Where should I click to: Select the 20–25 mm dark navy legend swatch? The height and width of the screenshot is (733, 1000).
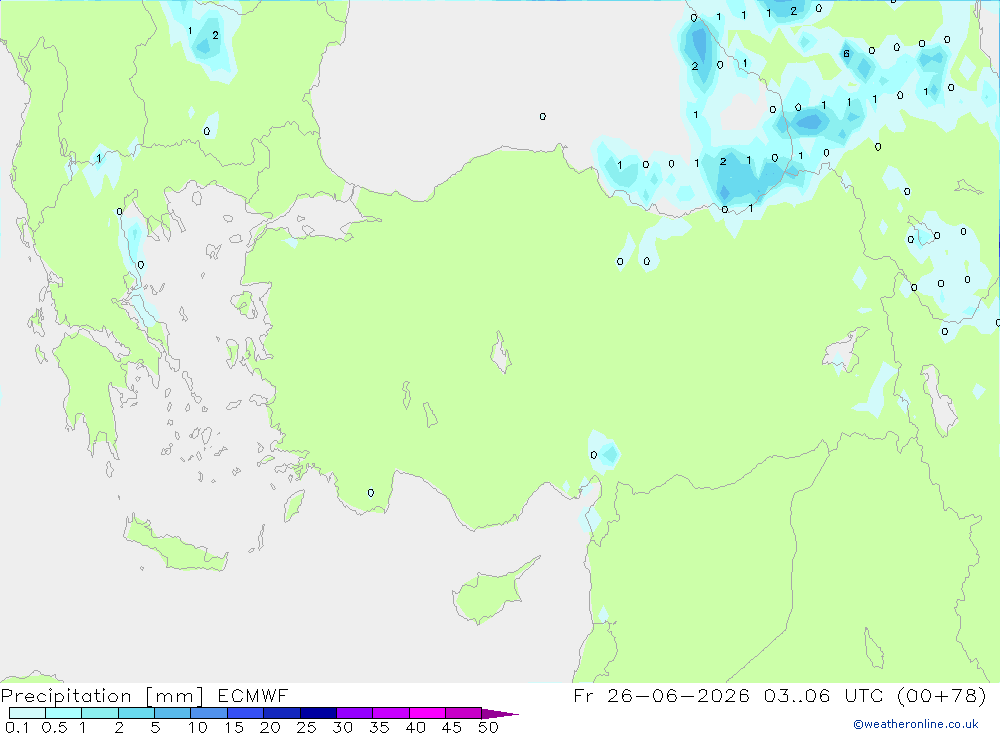pos(282,713)
